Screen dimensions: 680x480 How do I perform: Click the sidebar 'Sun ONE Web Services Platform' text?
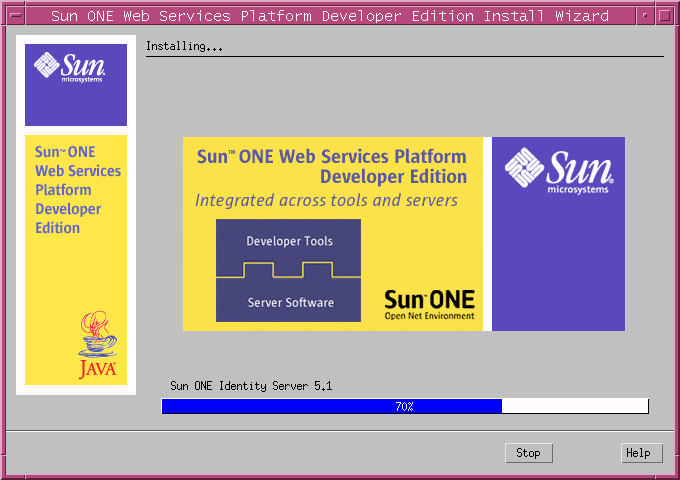point(78,190)
